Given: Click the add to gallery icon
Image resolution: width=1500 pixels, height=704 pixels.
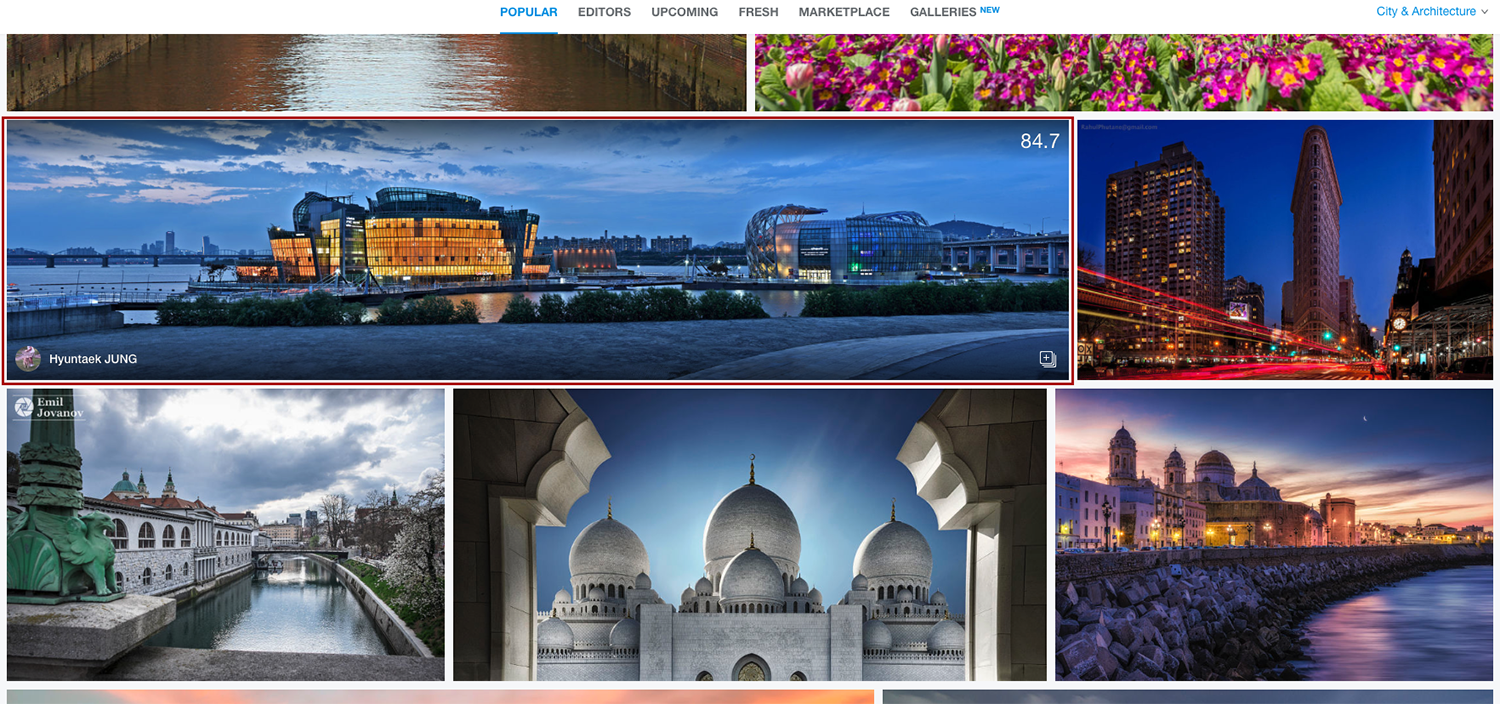Looking at the screenshot, I should click(1047, 359).
